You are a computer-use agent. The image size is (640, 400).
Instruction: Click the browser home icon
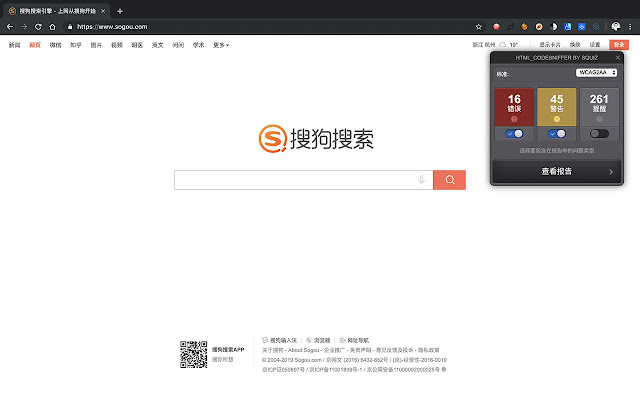pos(52,27)
